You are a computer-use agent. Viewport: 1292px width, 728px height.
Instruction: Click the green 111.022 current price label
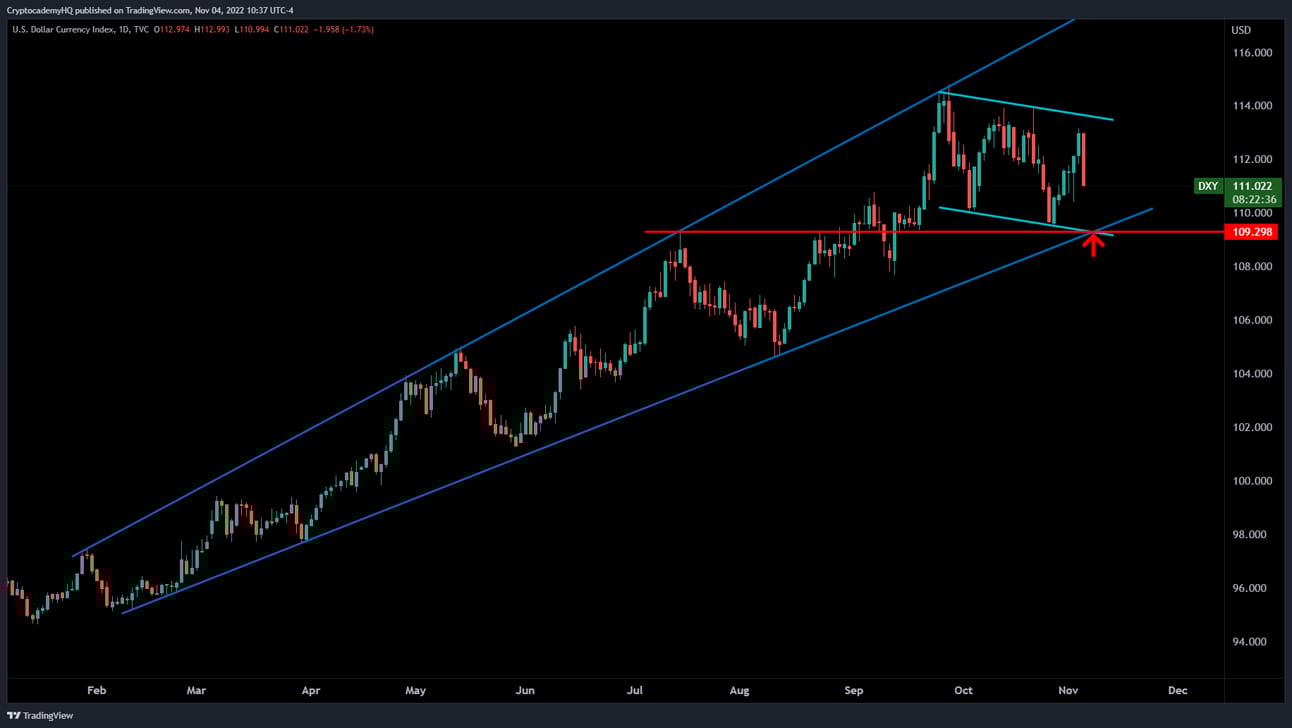1252,186
